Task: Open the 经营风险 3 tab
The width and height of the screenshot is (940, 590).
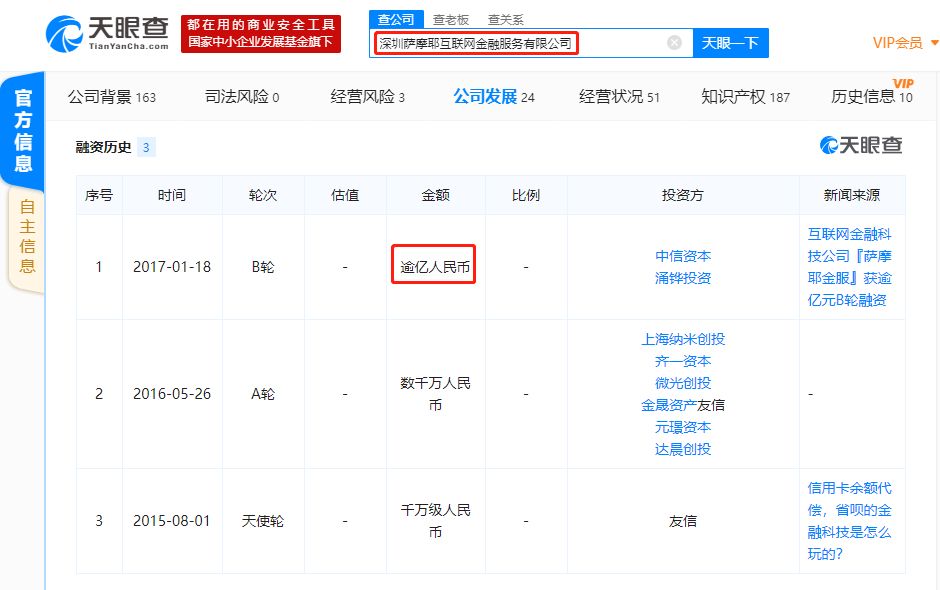Action: [367, 97]
